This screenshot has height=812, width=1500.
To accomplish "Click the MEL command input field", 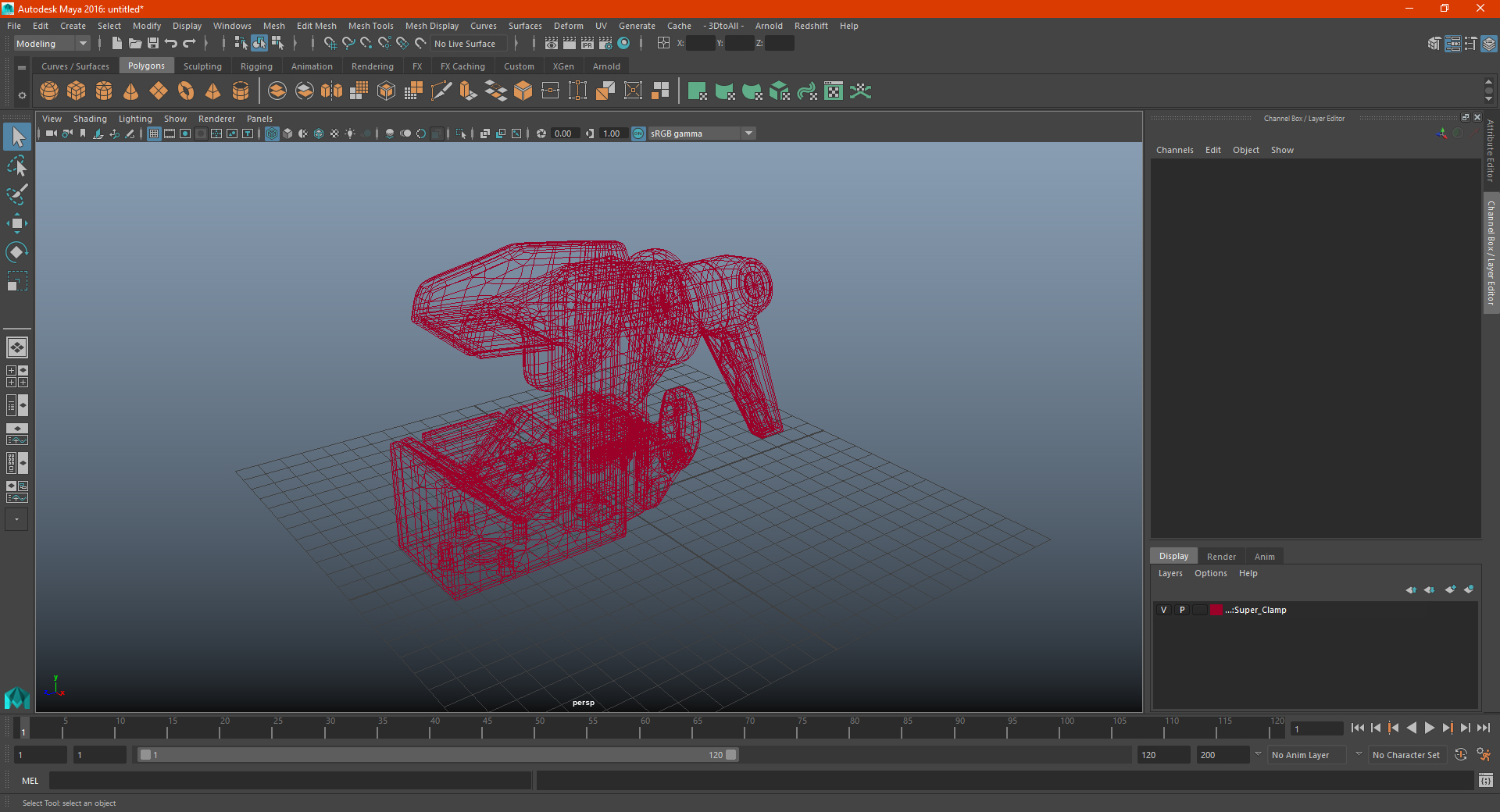I will pos(290,780).
